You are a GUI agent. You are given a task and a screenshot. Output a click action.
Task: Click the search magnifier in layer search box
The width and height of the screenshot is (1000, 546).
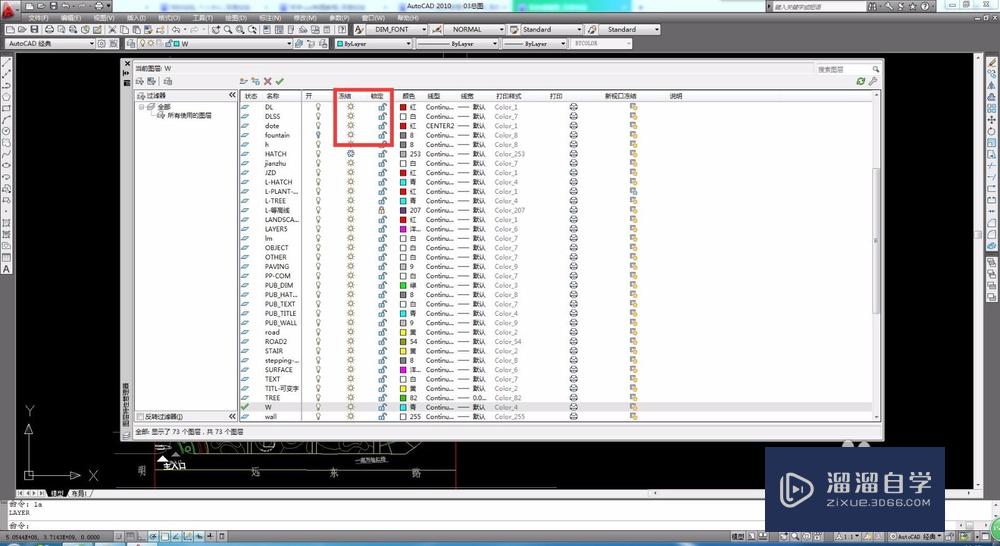[876, 69]
